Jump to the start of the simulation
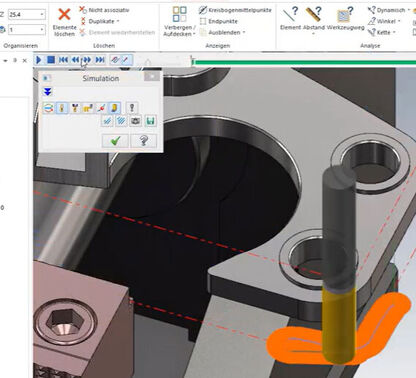The width and height of the screenshot is (416, 378). [63, 60]
